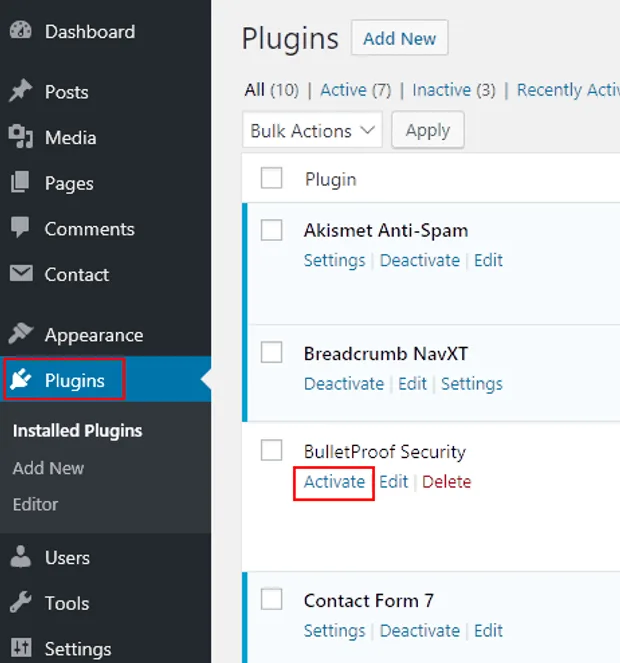The width and height of the screenshot is (620, 663).
Task: Click the Appearance paintbrush icon
Action: [x=20, y=334]
